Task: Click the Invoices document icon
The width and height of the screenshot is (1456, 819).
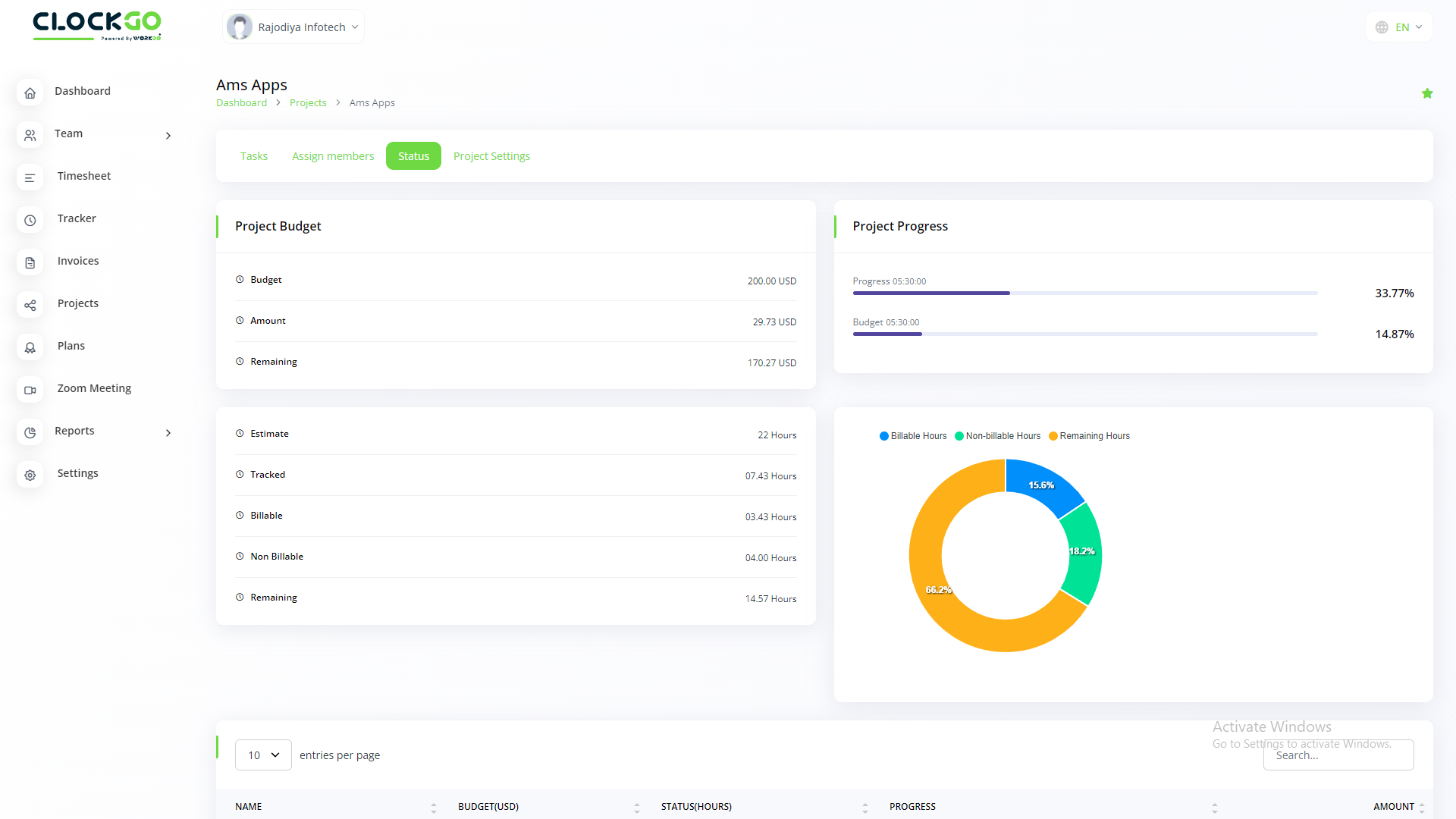Action: 30,262
